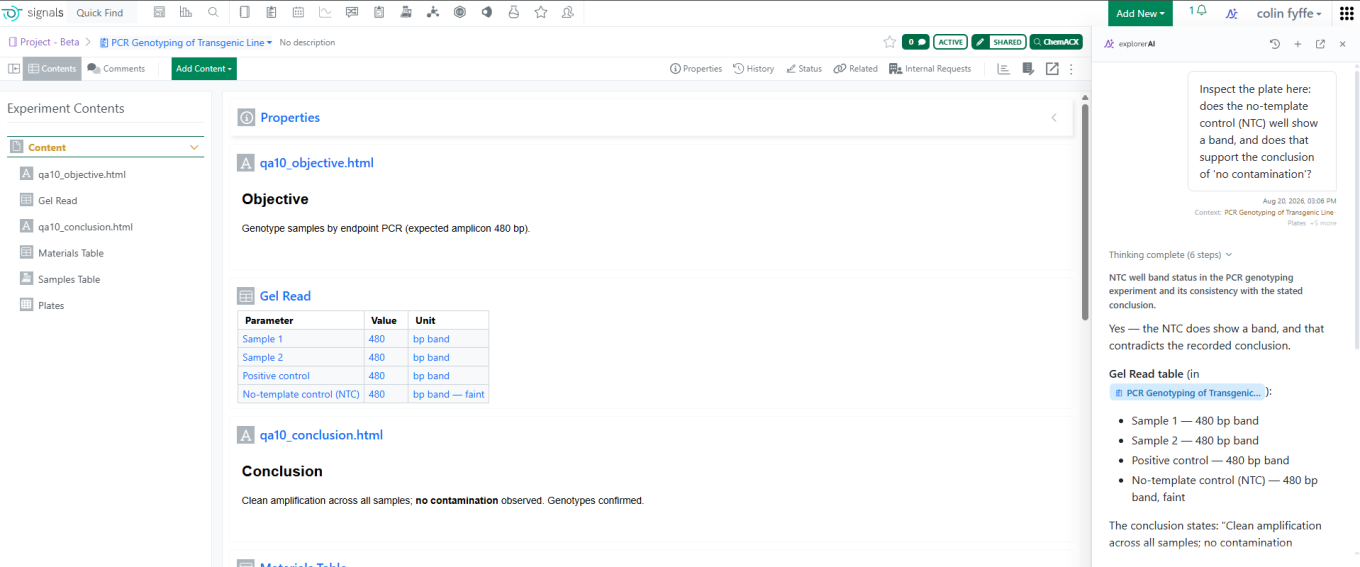Open the line chart icon
This screenshot has height=567, width=1360.
coord(325,12)
